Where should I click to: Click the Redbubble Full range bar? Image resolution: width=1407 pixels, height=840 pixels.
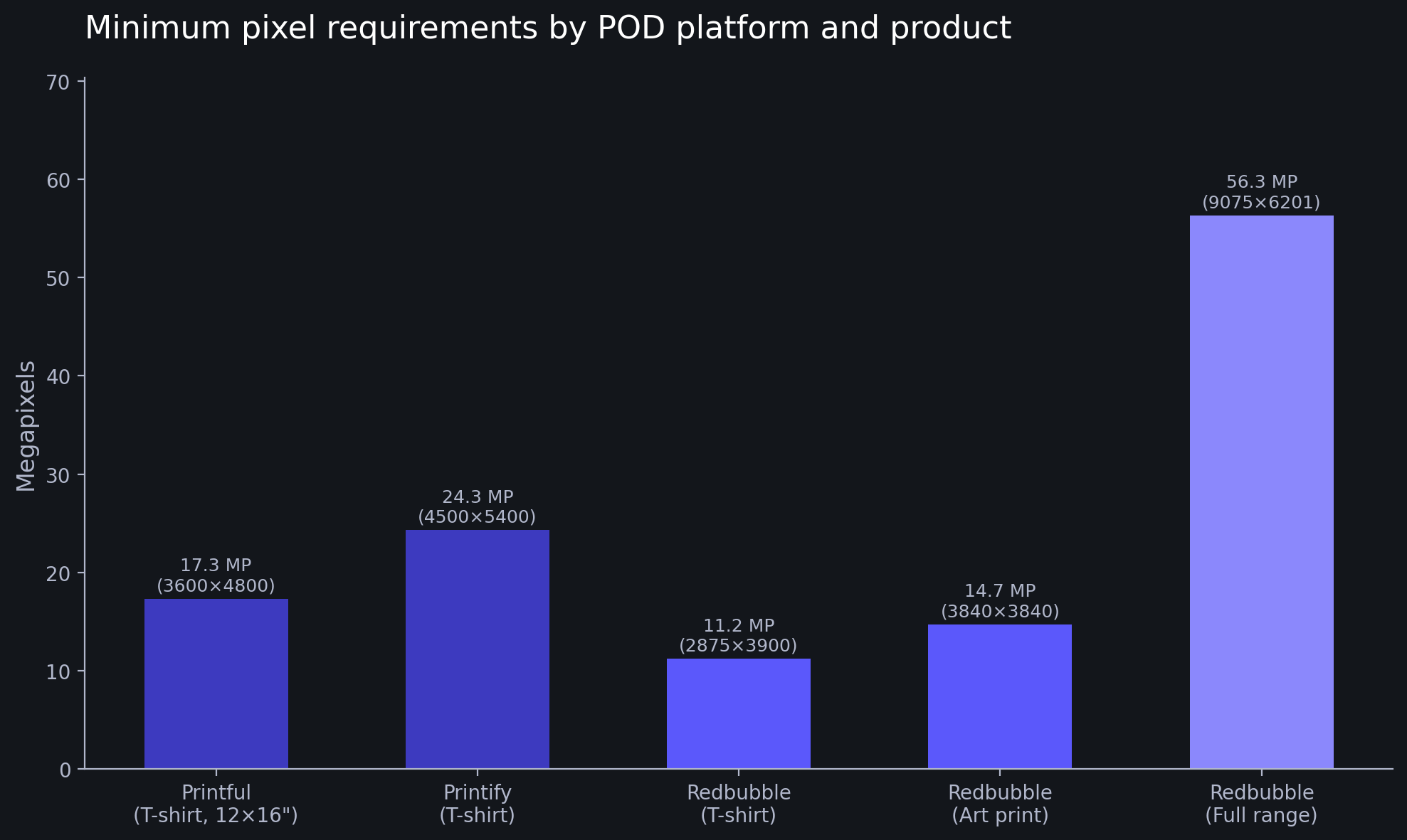point(1261,491)
